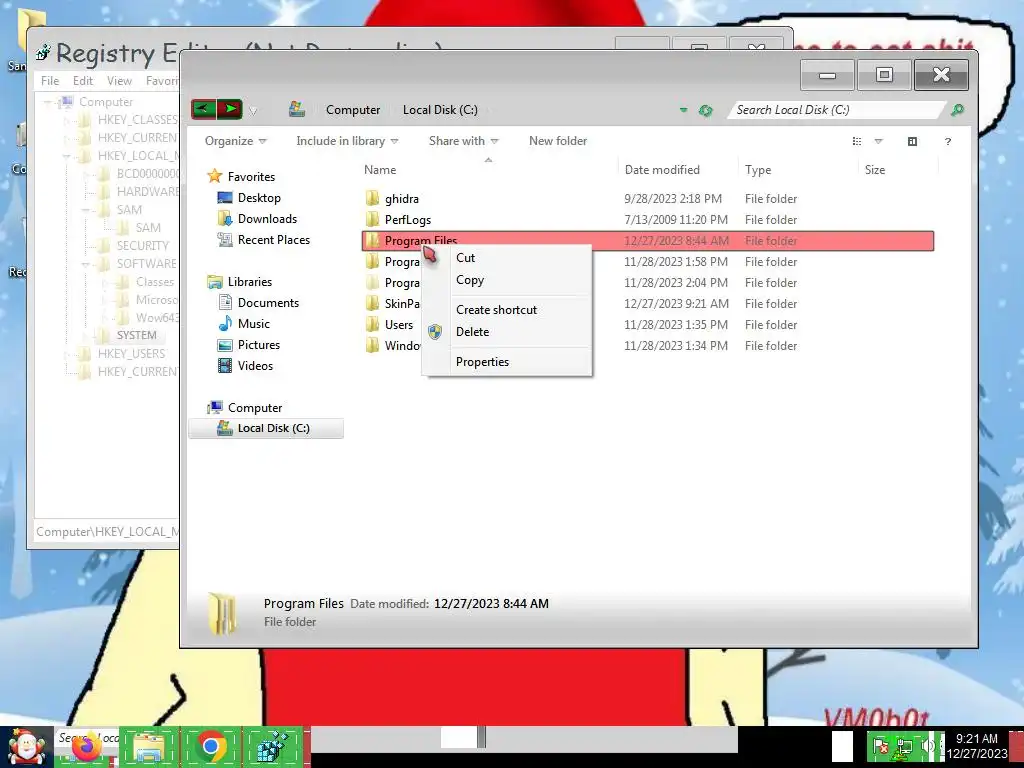The width and height of the screenshot is (1024, 768).
Task: Choose Properties from the context menu
Action: pyautogui.click(x=482, y=362)
